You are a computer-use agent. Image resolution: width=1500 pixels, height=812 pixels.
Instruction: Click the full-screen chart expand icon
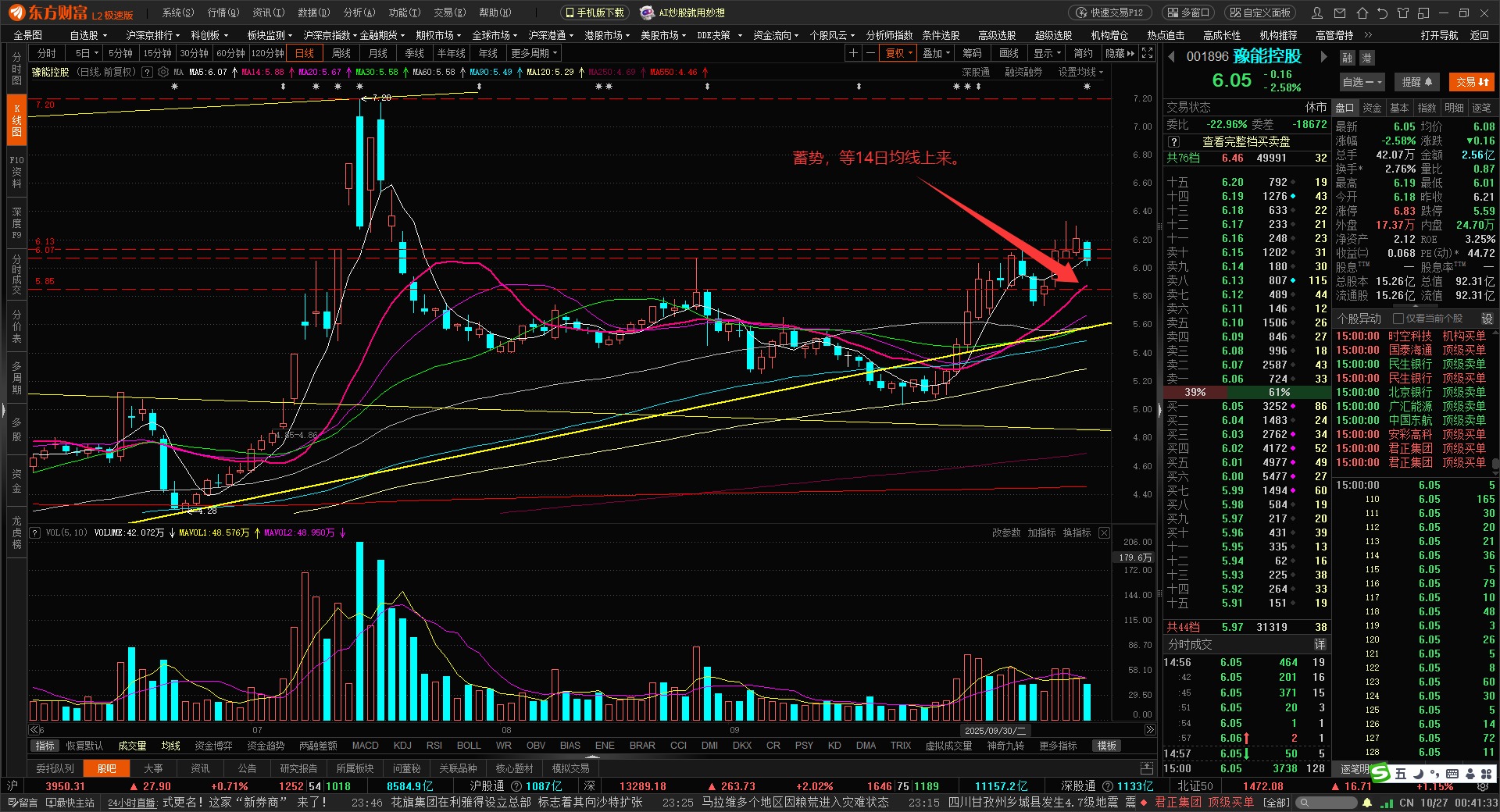click(x=1147, y=53)
